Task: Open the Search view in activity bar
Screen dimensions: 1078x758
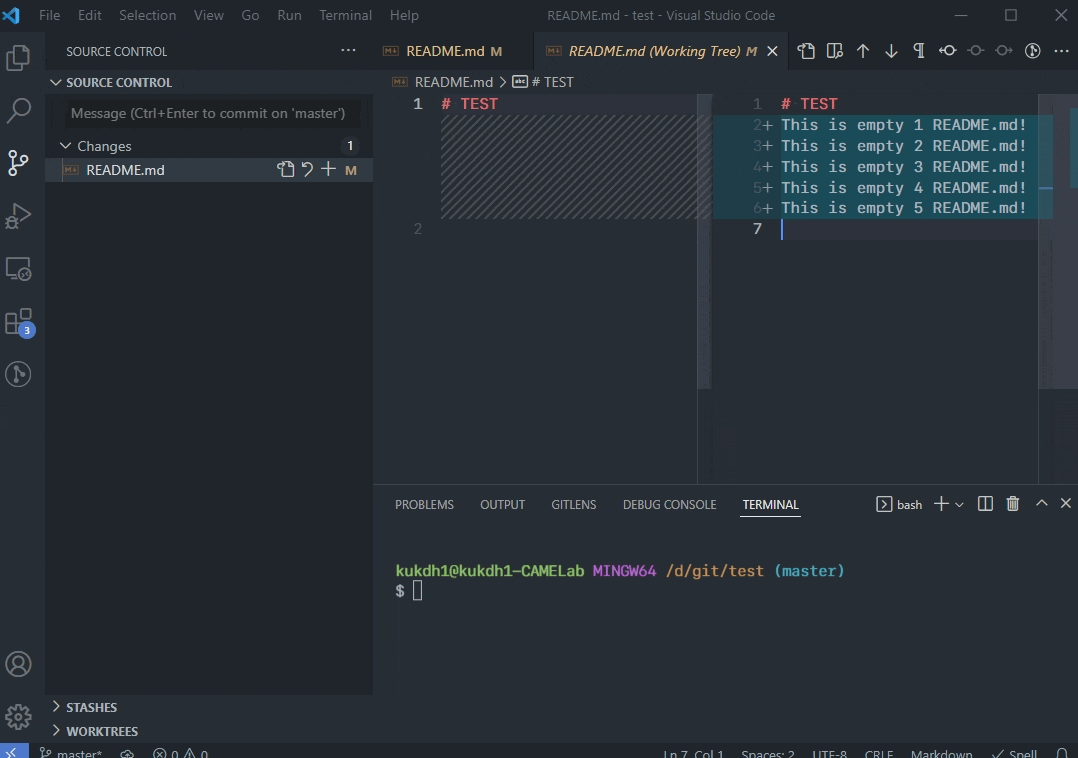Action: (19, 110)
